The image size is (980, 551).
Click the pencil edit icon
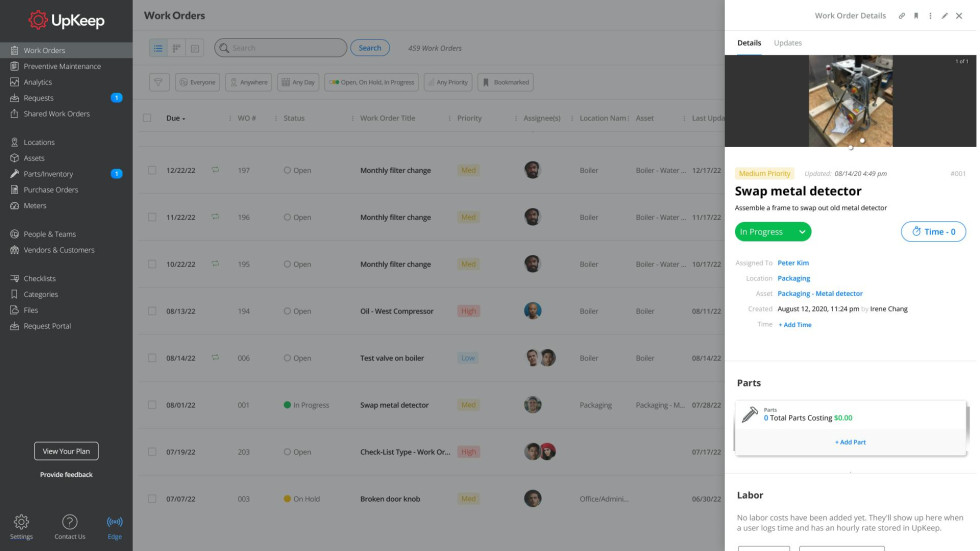(945, 16)
